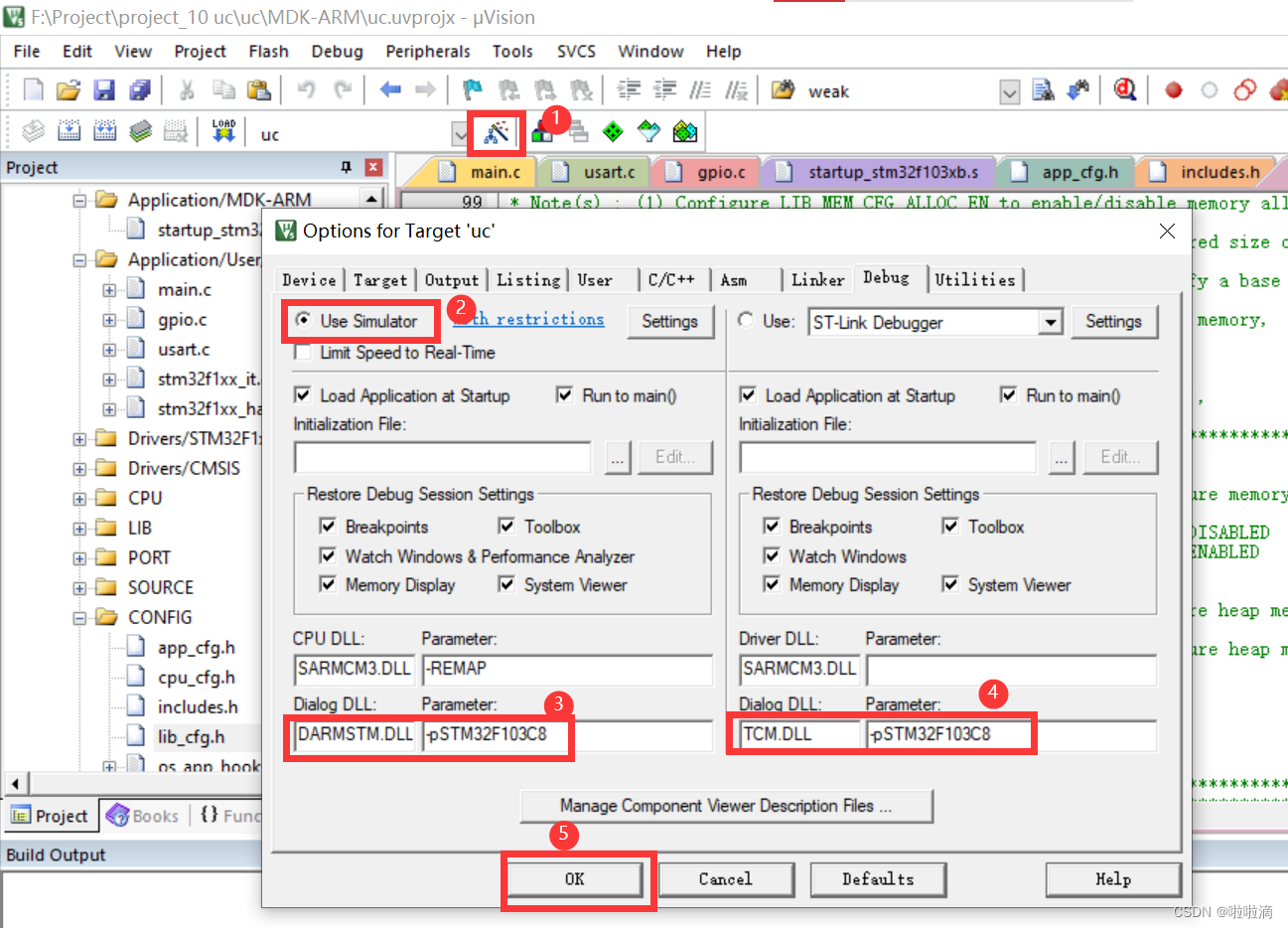Open the SVCS menu
The width and height of the screenshot is (1288, 928).
pyautogui.click(x=576, y=52)
